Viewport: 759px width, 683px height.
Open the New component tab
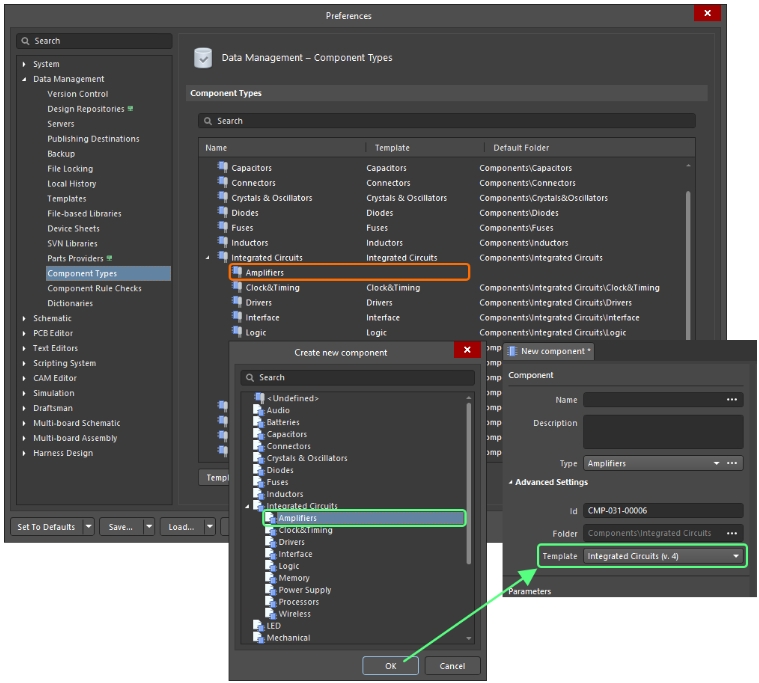pyautogui.click(x=549, y=351)
